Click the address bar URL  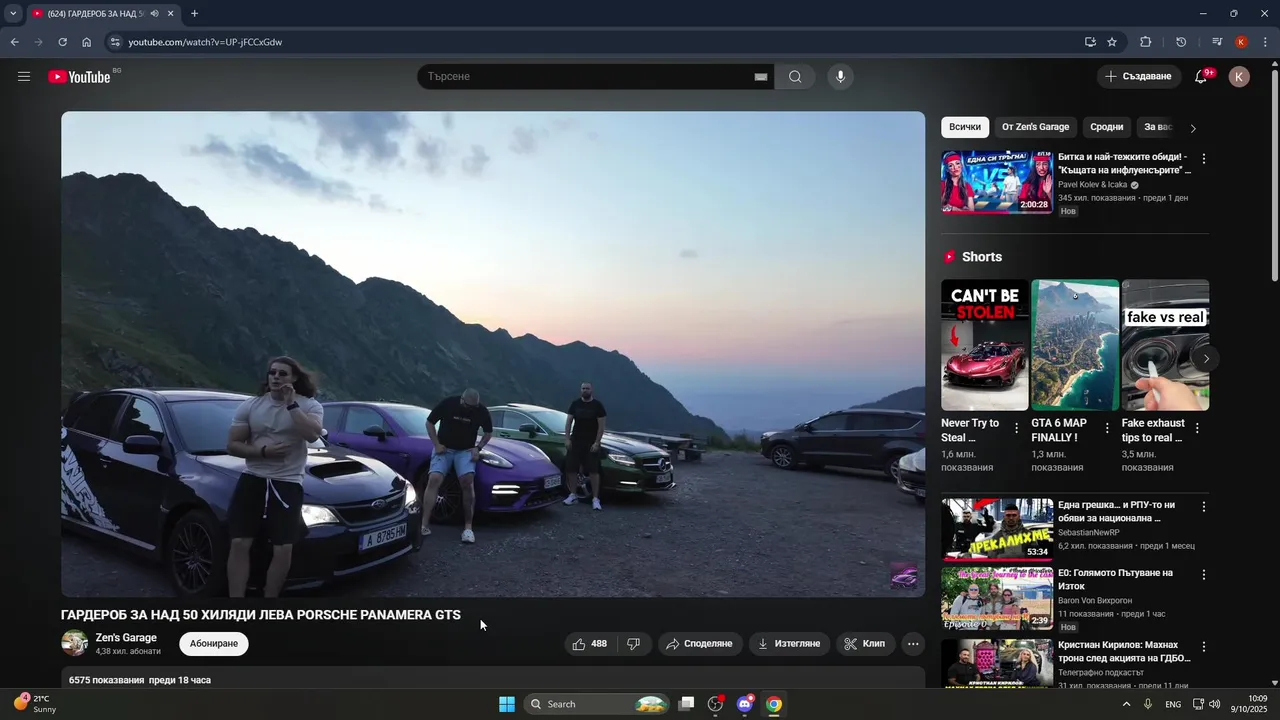pos(205,42)
